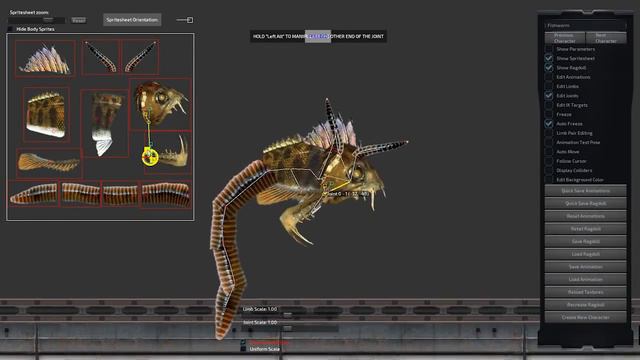This screenshot has width=640, height=360.
Task: Click Reset Ragdoll button
Action: coord(586,229)
